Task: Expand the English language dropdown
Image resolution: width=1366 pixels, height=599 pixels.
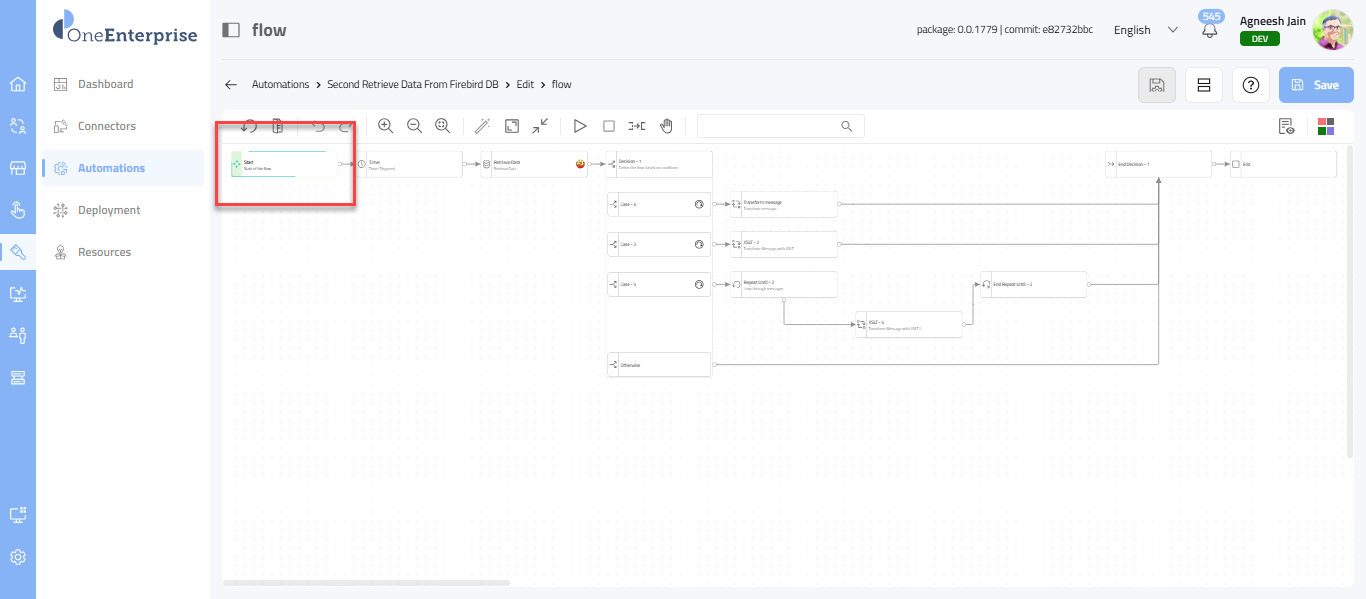Action: pos(1145,30)
